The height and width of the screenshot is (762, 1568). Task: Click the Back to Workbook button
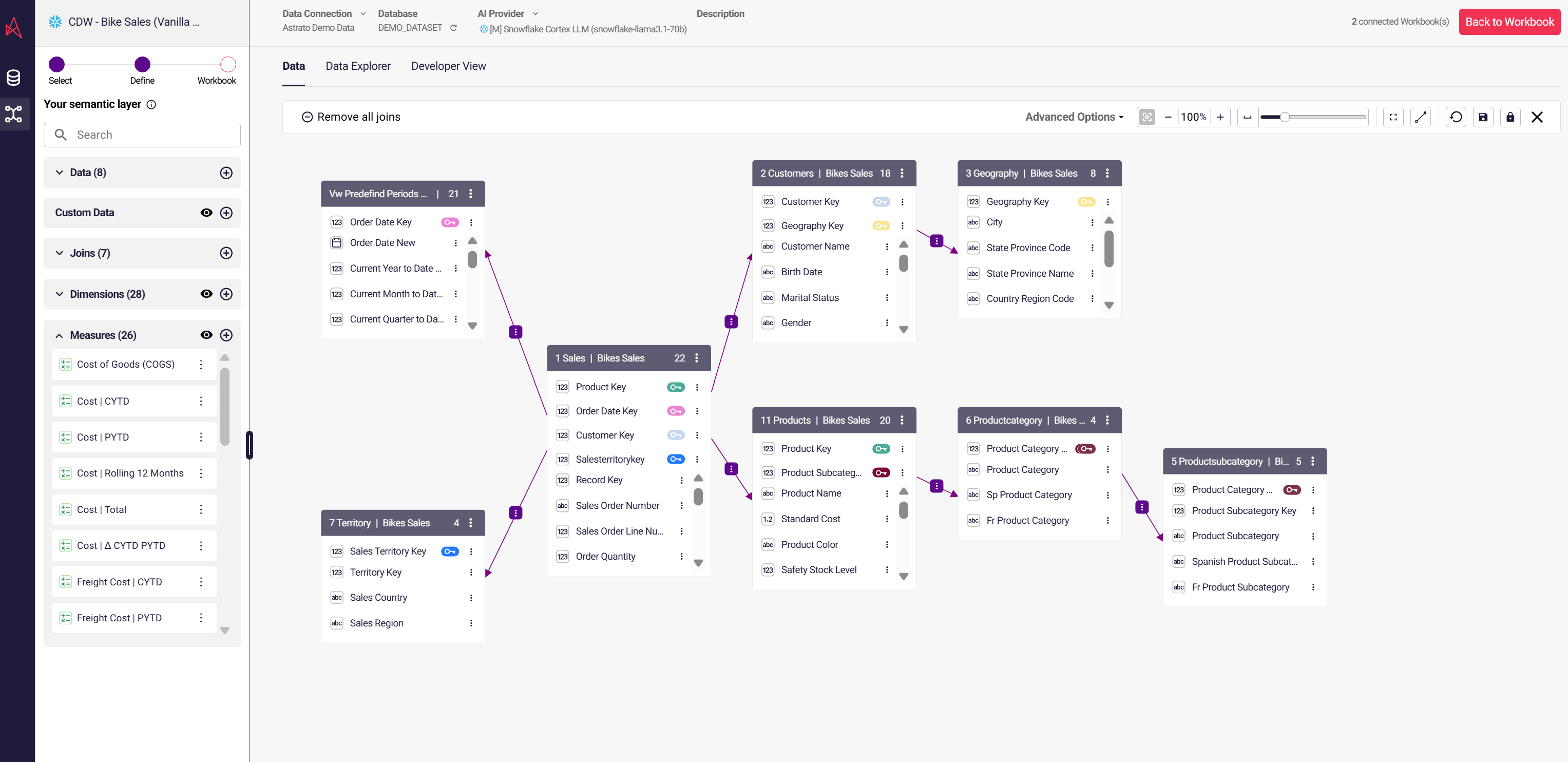(1508, 22)
